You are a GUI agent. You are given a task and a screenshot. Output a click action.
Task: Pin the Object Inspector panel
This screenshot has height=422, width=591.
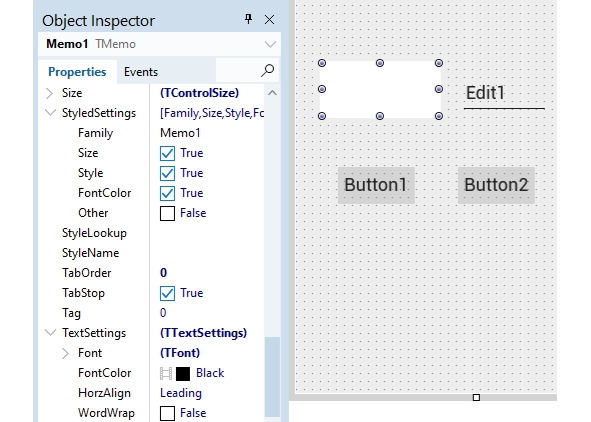[x=248, y=19]
